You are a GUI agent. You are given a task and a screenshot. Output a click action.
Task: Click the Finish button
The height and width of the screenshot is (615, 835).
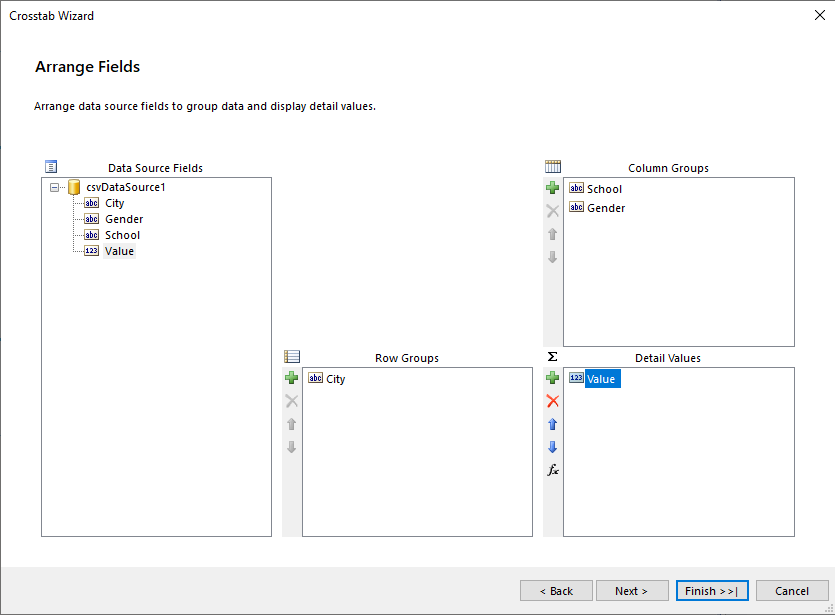pos(712,590)
